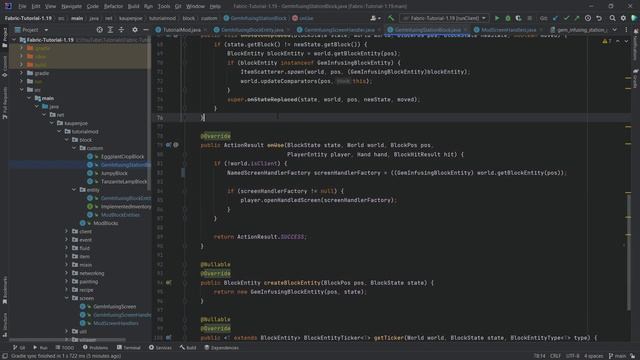Run with coverage shield icon
This screenshot has height=360, width=640.
point(518,18)
